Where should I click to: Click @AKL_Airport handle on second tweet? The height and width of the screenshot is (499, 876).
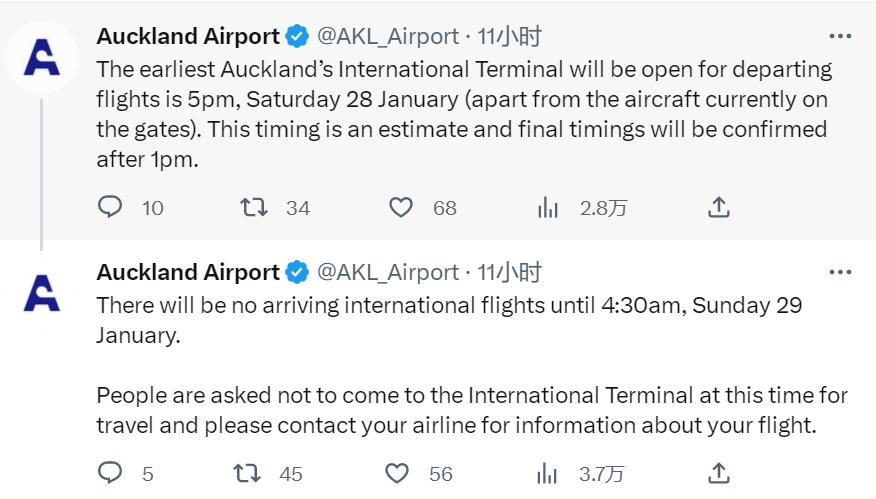pyautogui.click(x=388, y=272)
